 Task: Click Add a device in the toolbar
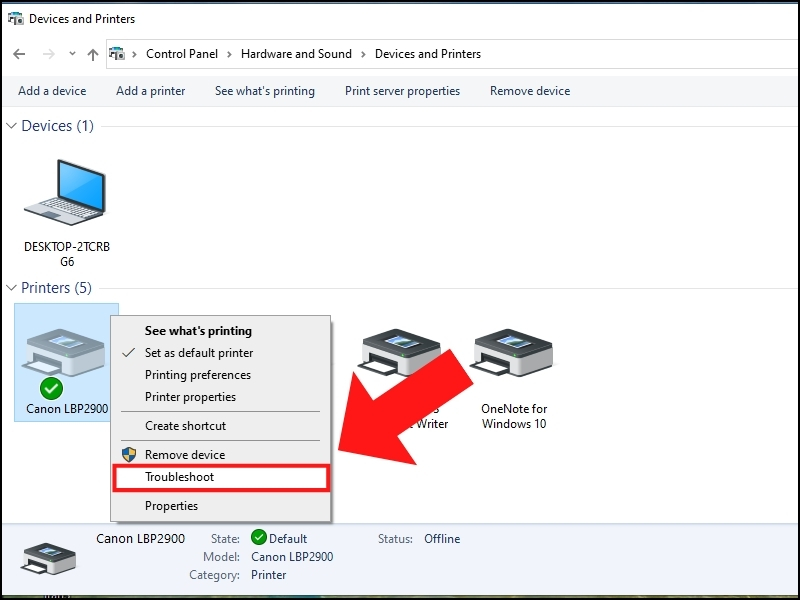pos(52,91)
